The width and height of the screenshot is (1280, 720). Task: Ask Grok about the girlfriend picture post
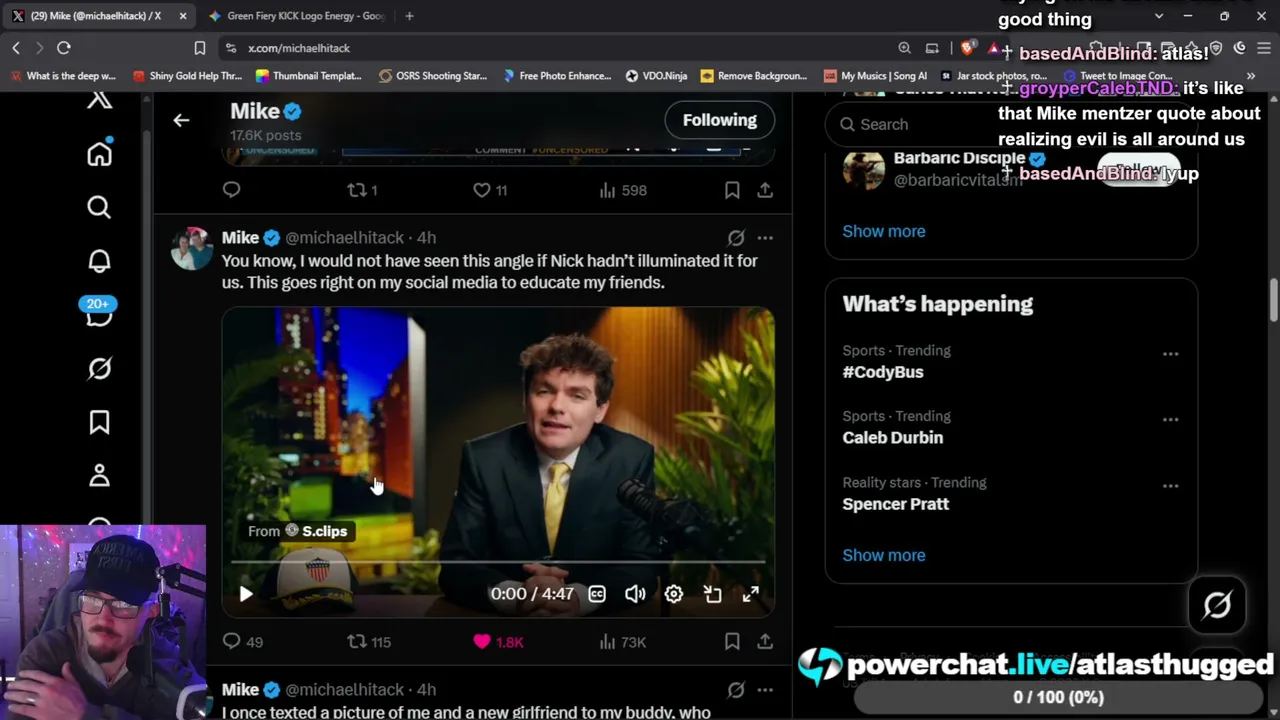(736, 690)
